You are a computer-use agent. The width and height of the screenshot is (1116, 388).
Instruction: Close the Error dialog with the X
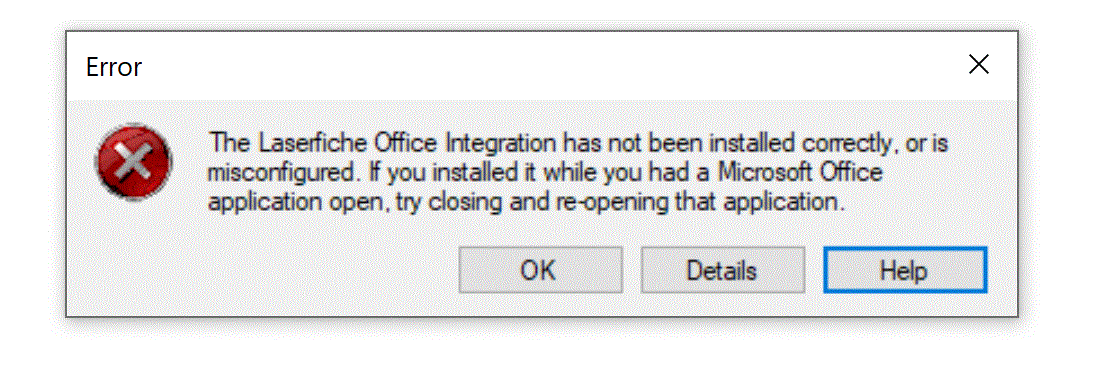[x=979, y=65]
